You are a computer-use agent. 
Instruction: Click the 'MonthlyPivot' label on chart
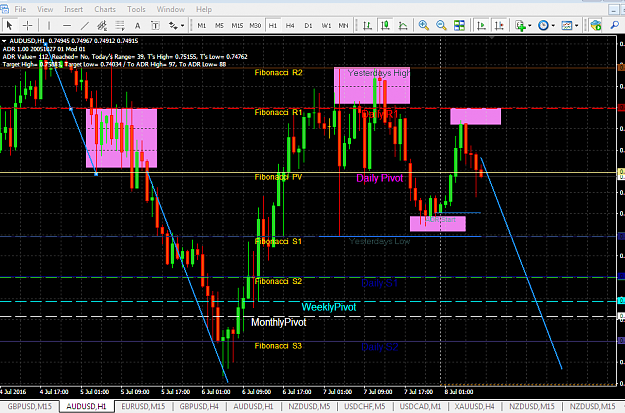(x=279, y=323)
